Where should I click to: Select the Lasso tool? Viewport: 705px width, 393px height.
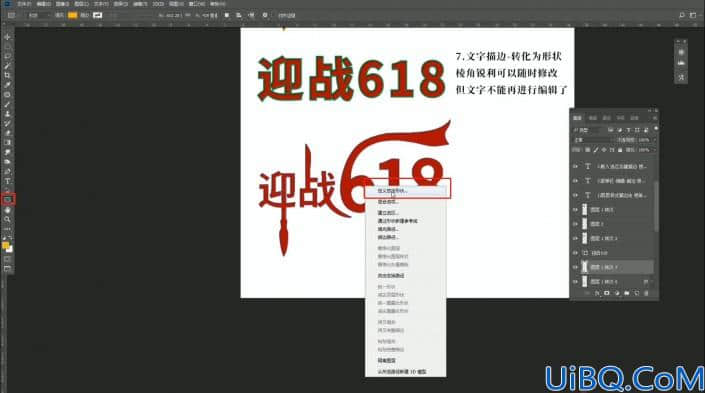click(7, 56)
